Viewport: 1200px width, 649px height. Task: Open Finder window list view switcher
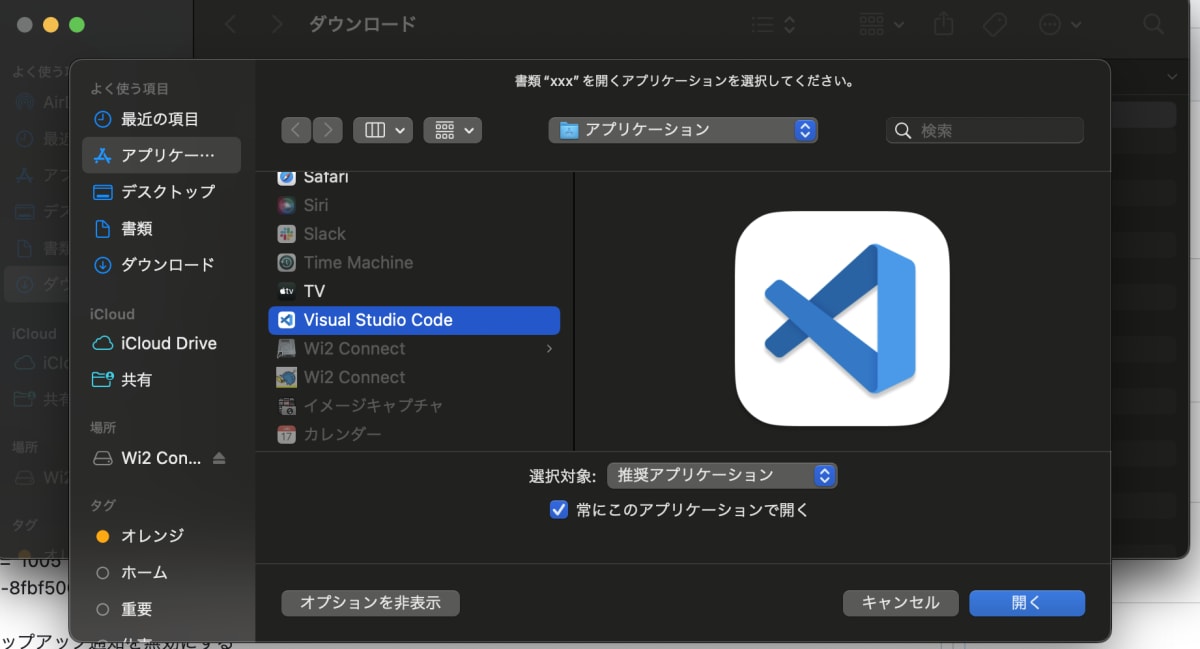coord(773,24)
